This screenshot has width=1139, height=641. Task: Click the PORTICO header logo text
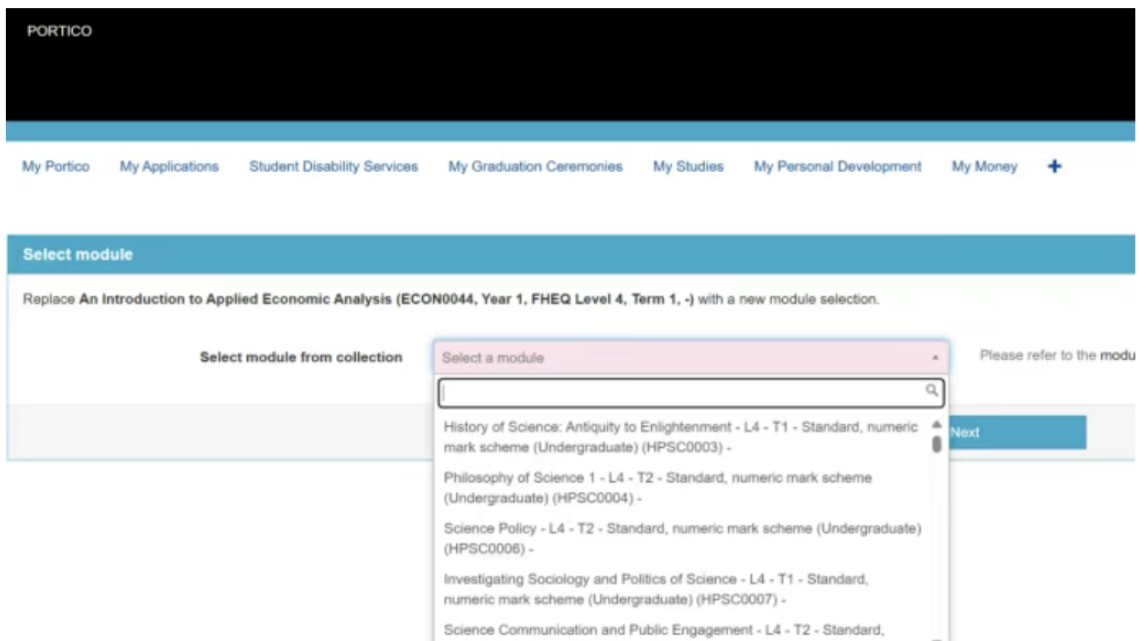click(59, 32)
